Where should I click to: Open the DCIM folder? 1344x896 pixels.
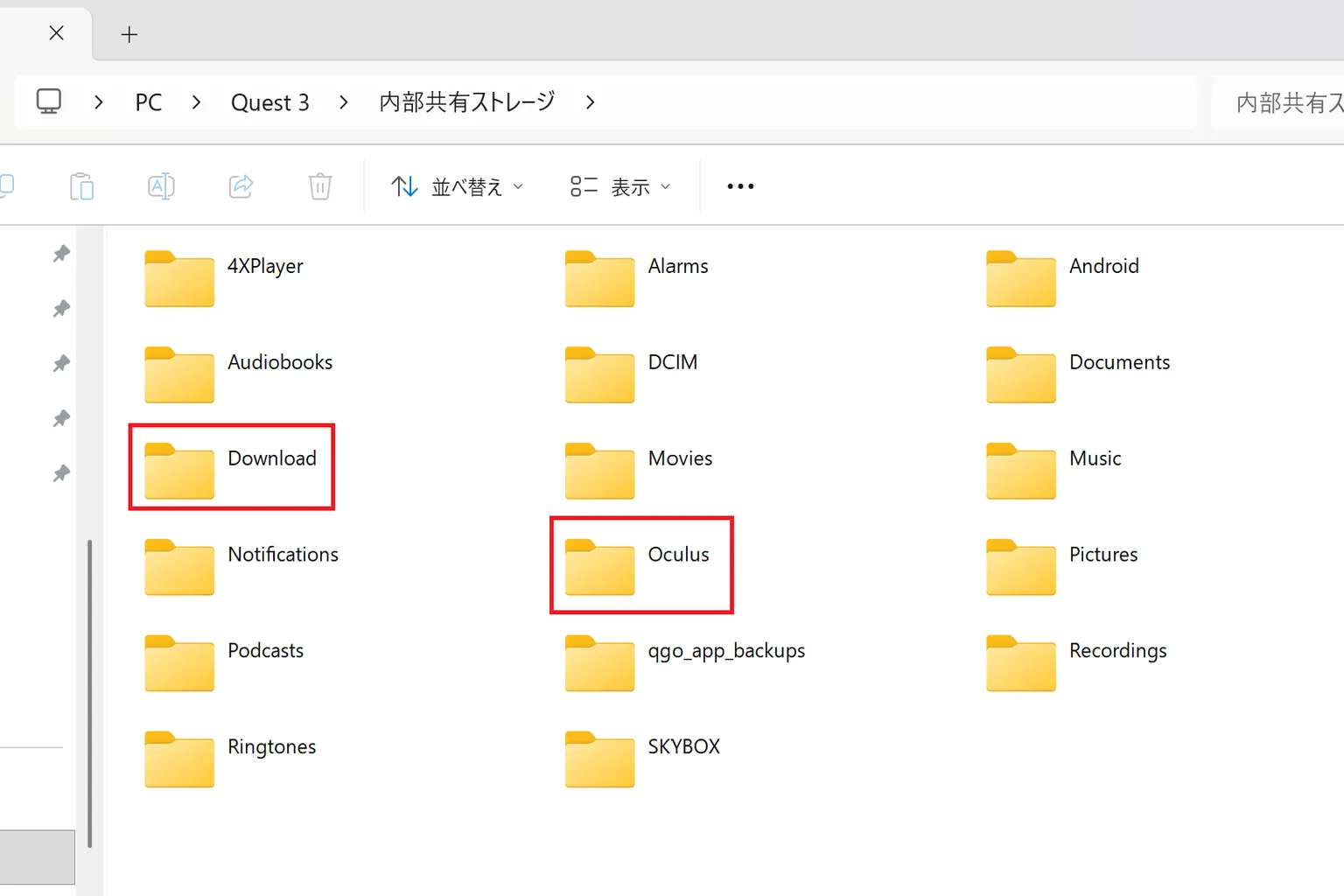632,374
